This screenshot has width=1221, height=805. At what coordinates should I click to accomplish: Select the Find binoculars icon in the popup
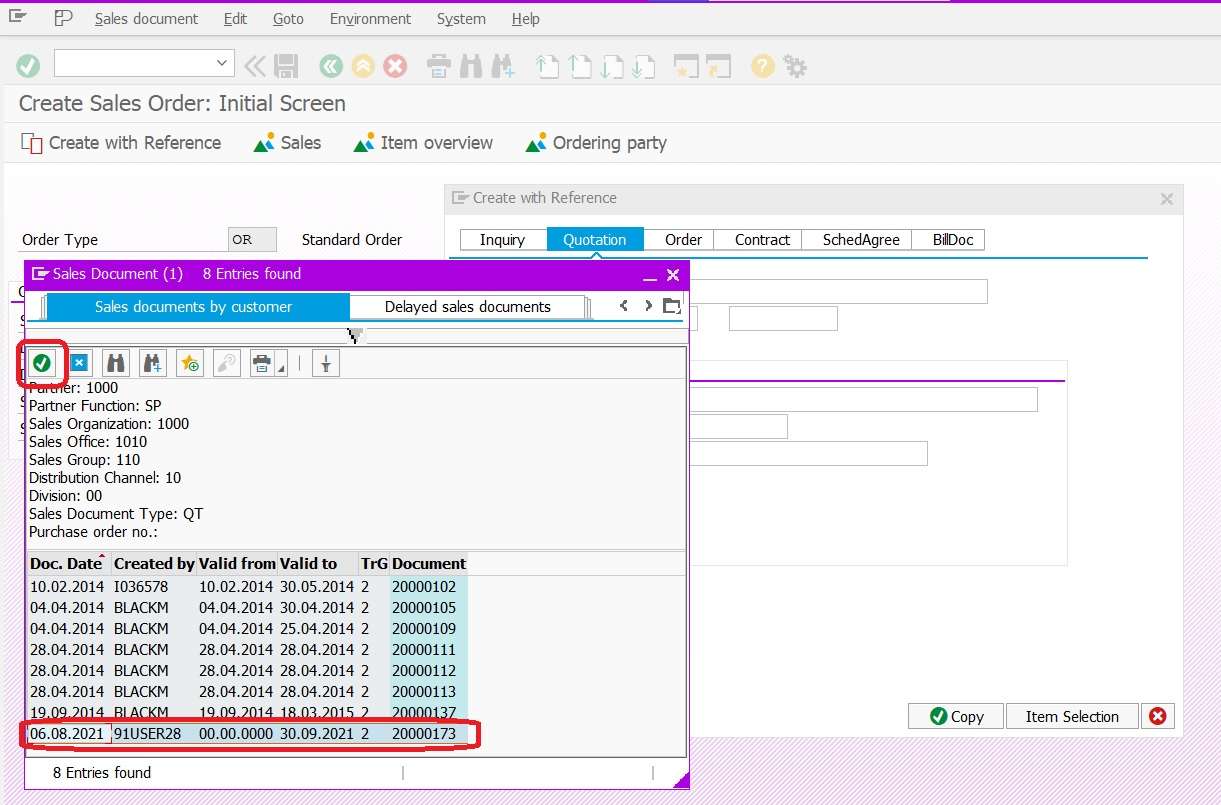point(115,362)
